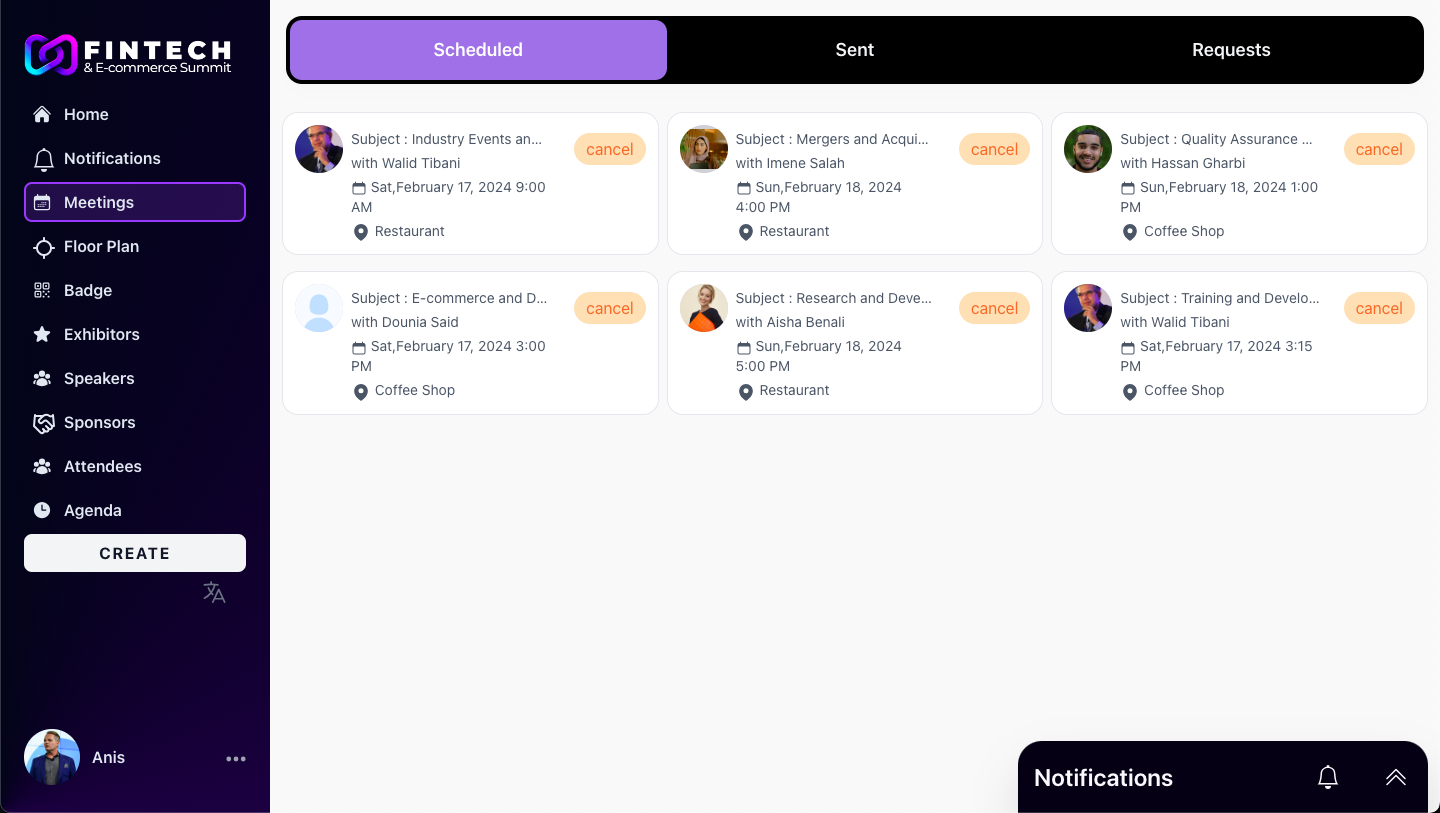Cancel the meeting with Imene Salah
This screenshot has height=813, width=1440.
[994, 149]
